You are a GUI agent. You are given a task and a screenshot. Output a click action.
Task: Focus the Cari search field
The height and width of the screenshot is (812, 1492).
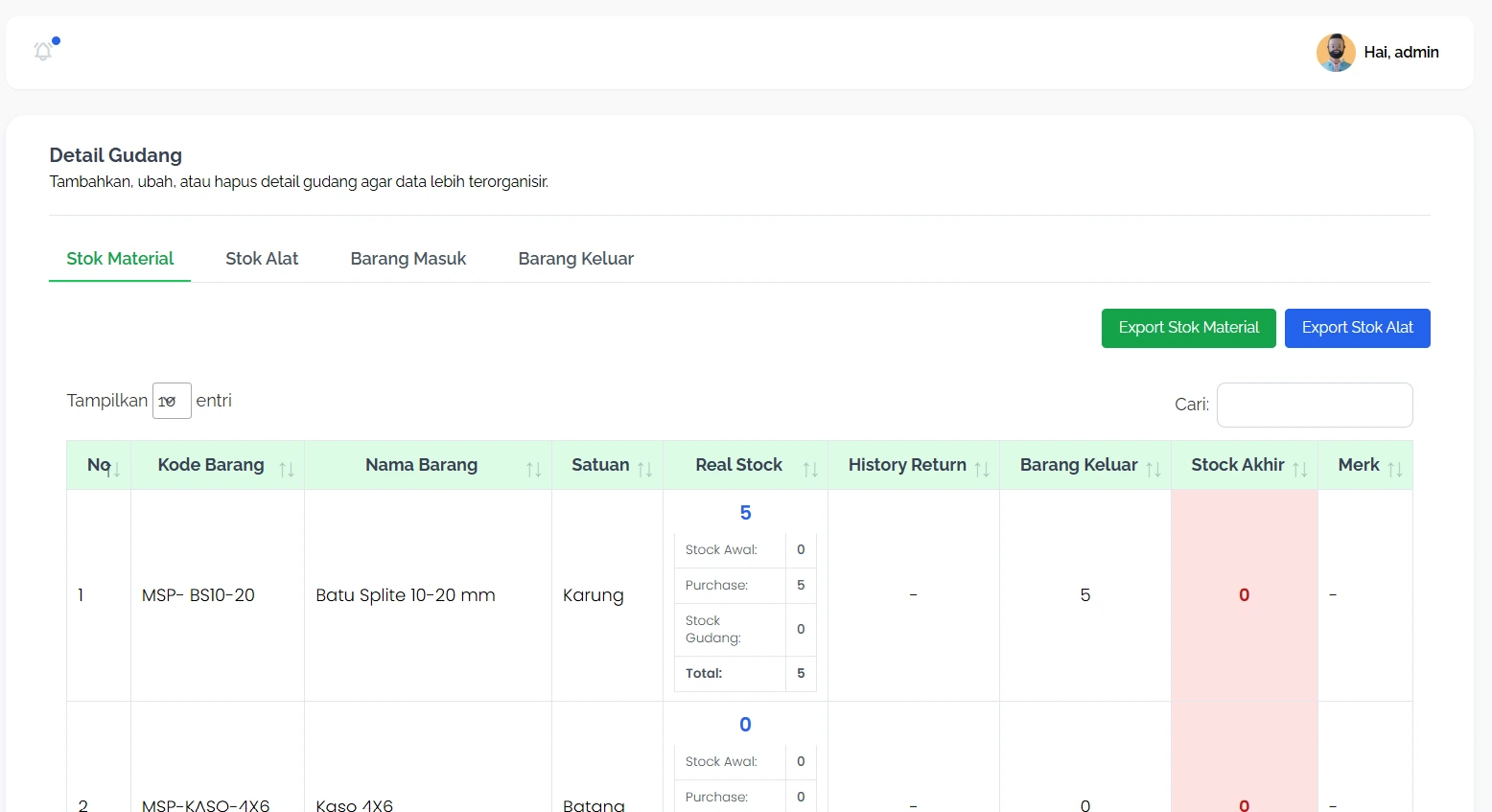tap(1315, 405)
